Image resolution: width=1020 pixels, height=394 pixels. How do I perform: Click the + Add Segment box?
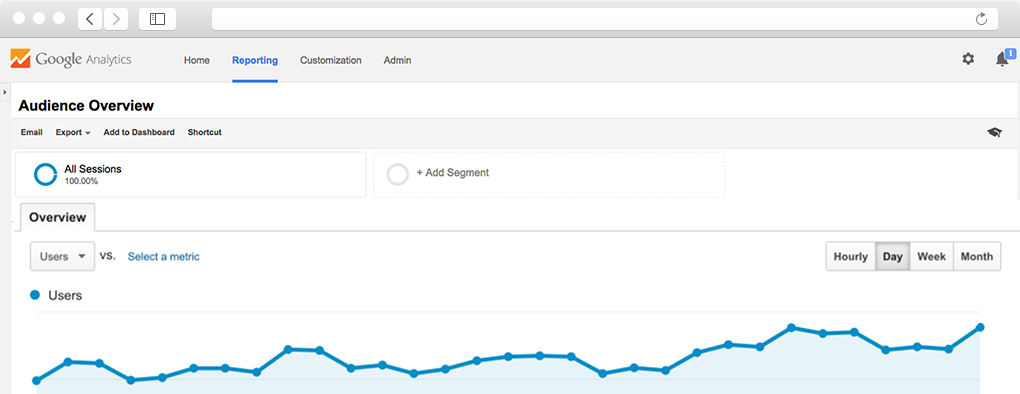(549, 174)
